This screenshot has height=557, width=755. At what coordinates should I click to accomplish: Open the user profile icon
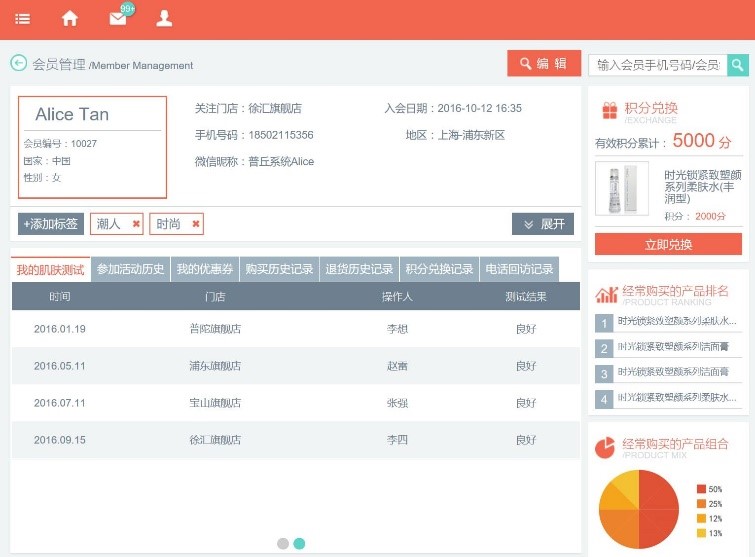[165, 18]
